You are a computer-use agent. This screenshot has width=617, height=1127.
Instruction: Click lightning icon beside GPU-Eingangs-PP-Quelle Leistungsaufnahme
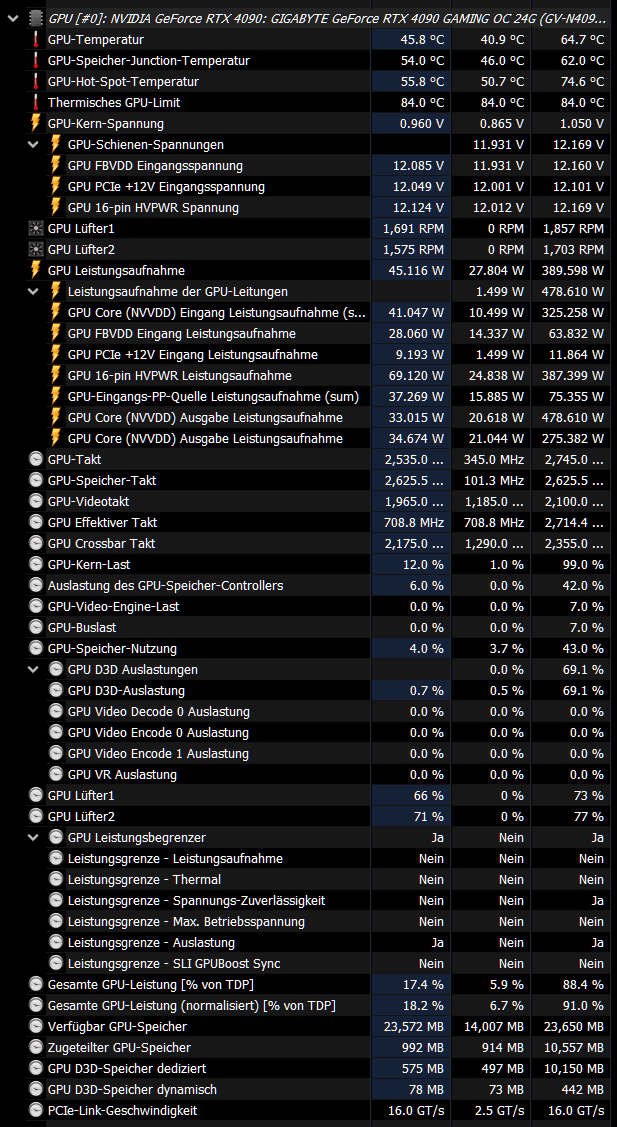pos(55,396)
